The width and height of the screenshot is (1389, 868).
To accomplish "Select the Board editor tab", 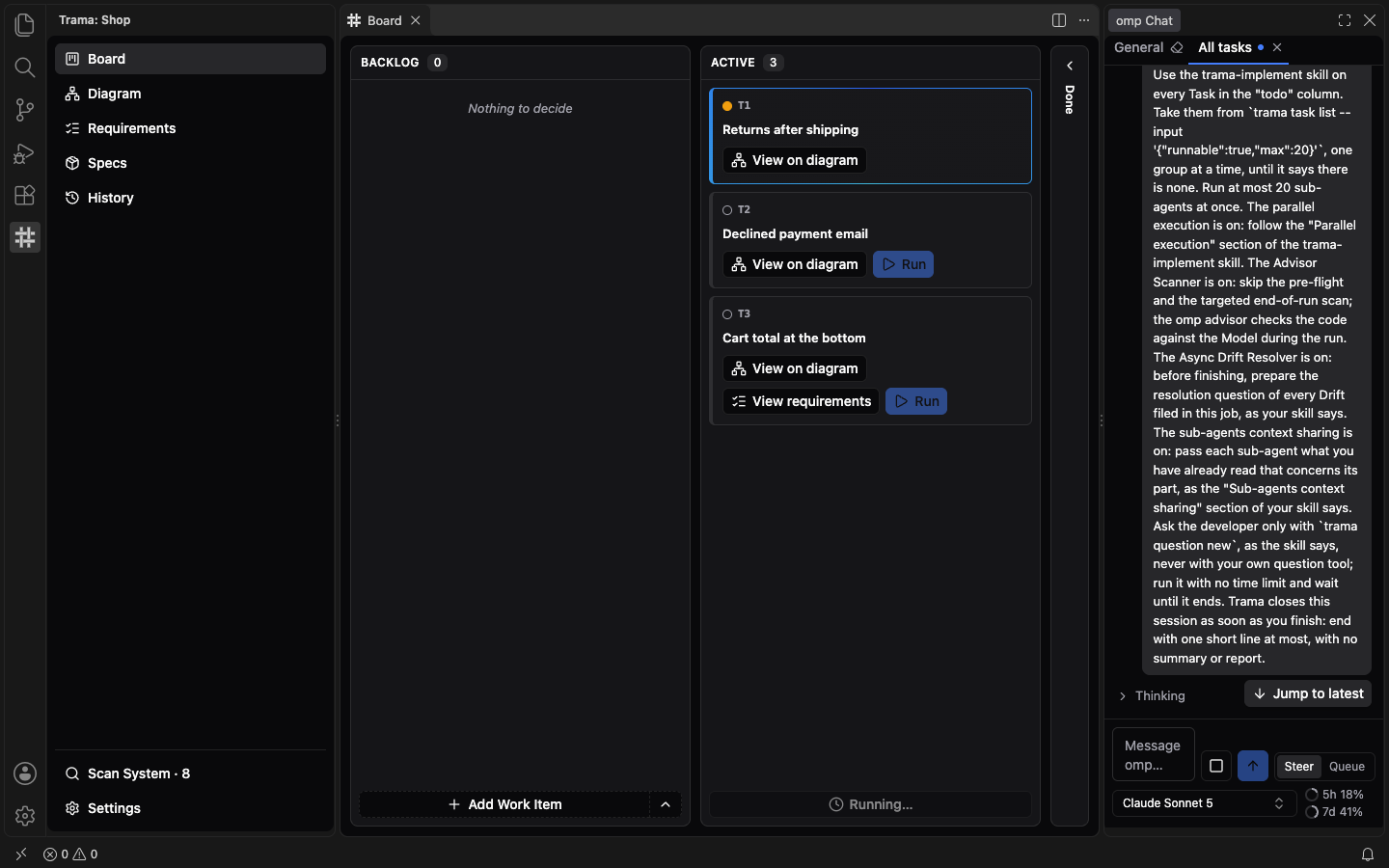I will [384, 20].
